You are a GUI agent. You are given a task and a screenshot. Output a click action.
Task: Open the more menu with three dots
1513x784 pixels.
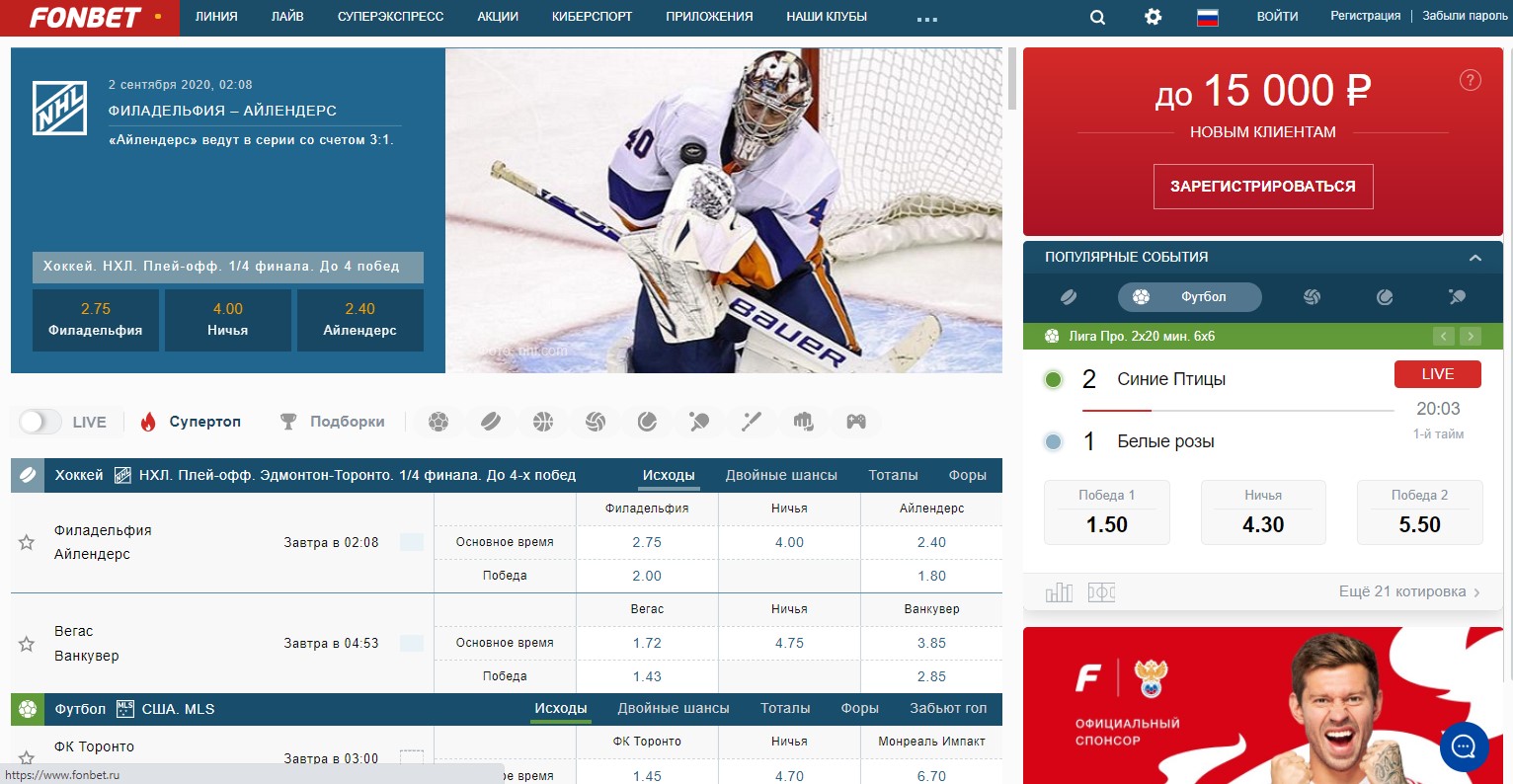coord(926,19)
